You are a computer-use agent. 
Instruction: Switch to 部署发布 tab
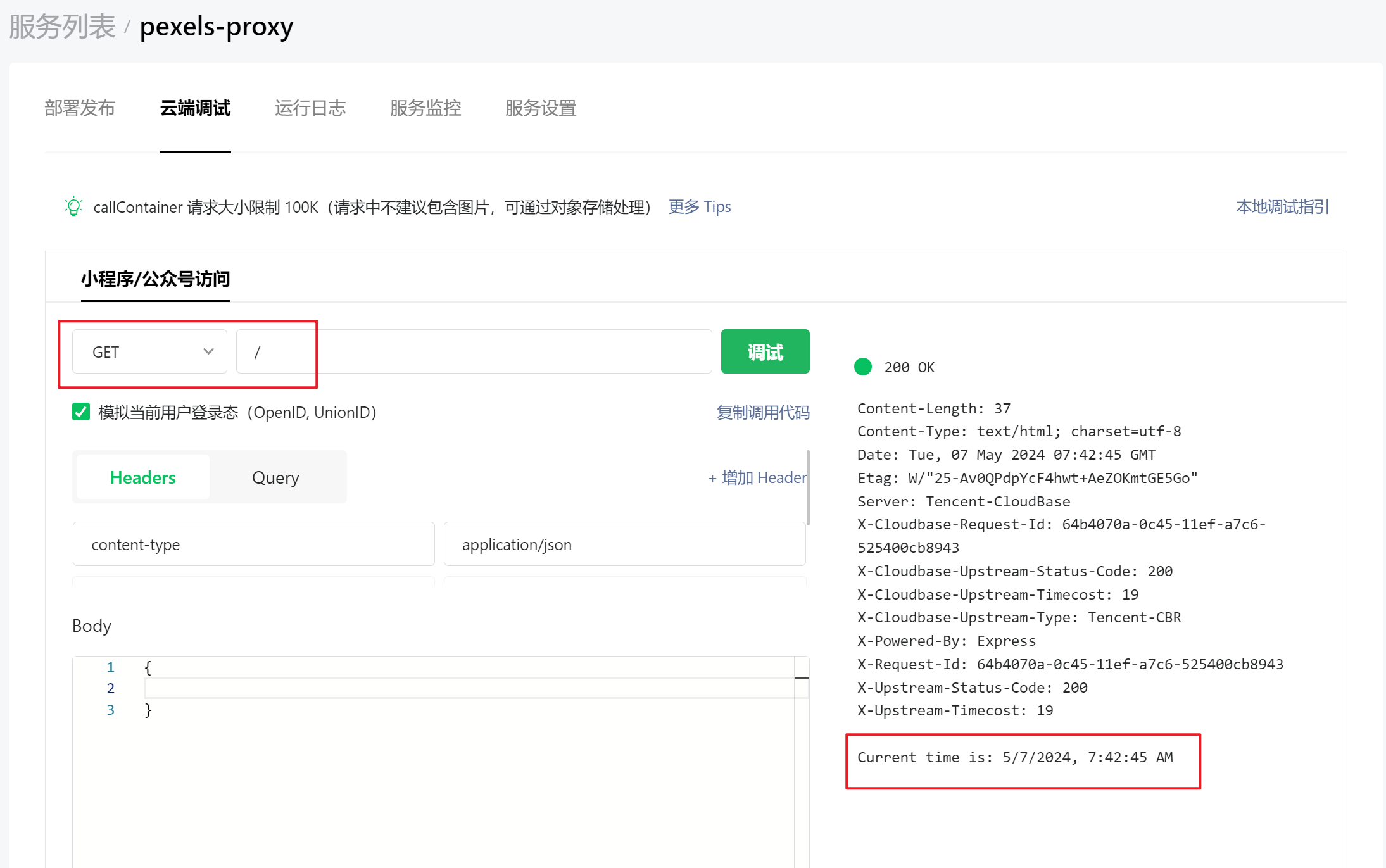pyautogui.click(x=80, y=108)
